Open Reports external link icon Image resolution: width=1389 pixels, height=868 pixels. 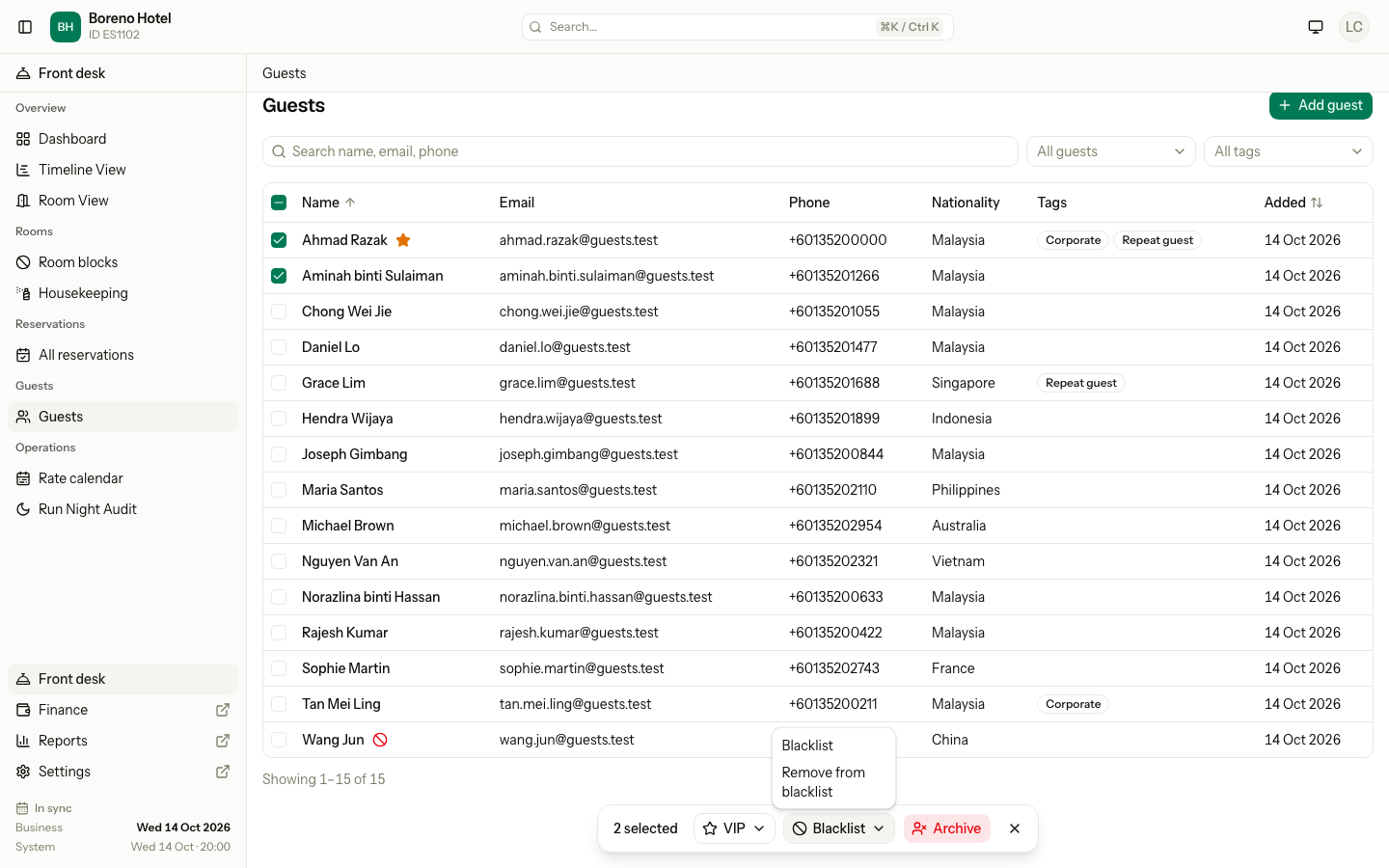[223, 741]
